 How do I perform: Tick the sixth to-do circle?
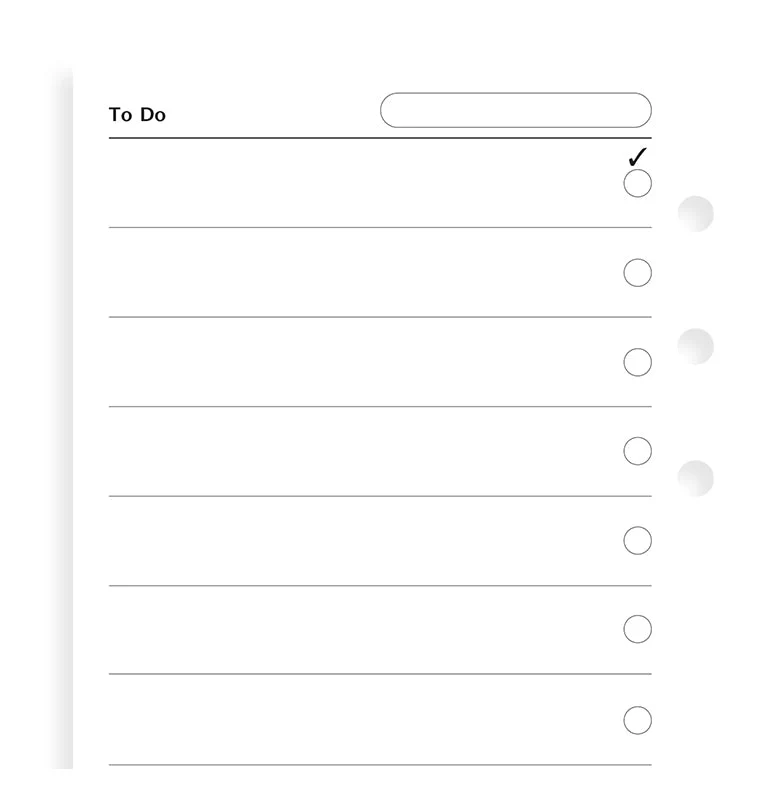(637, 629)
